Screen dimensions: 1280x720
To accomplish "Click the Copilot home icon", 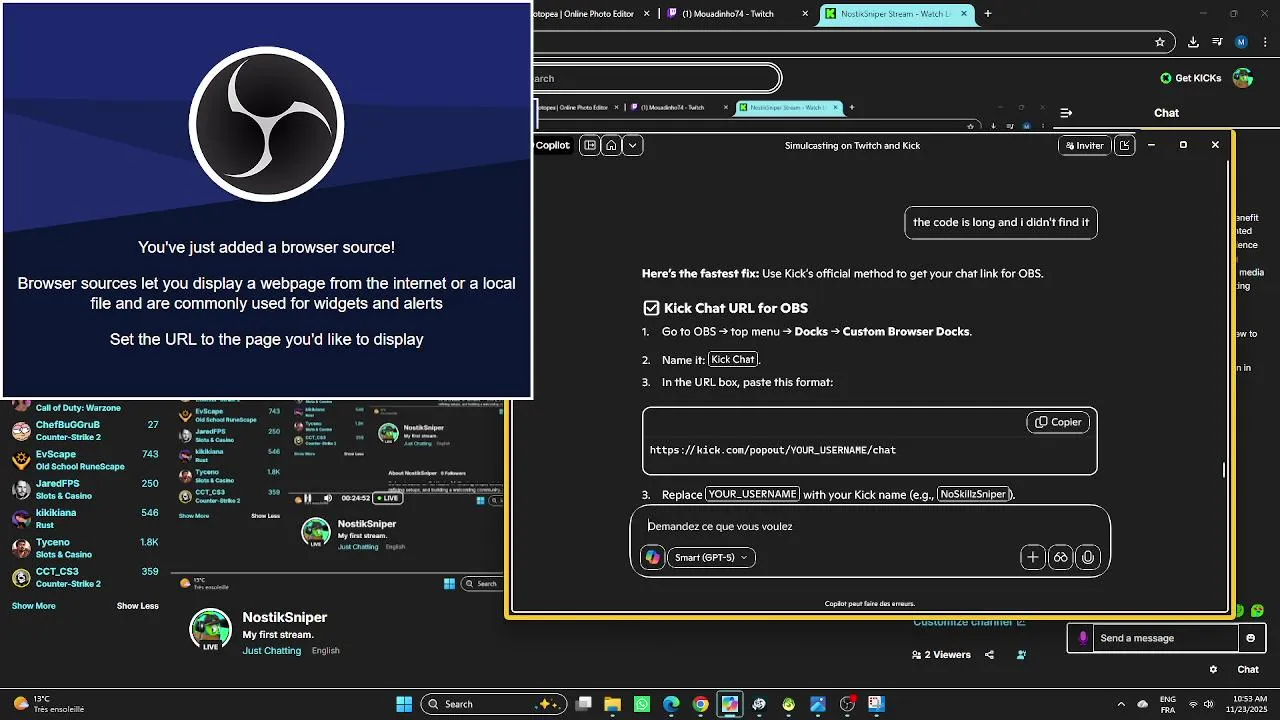I will click(611, 145).
